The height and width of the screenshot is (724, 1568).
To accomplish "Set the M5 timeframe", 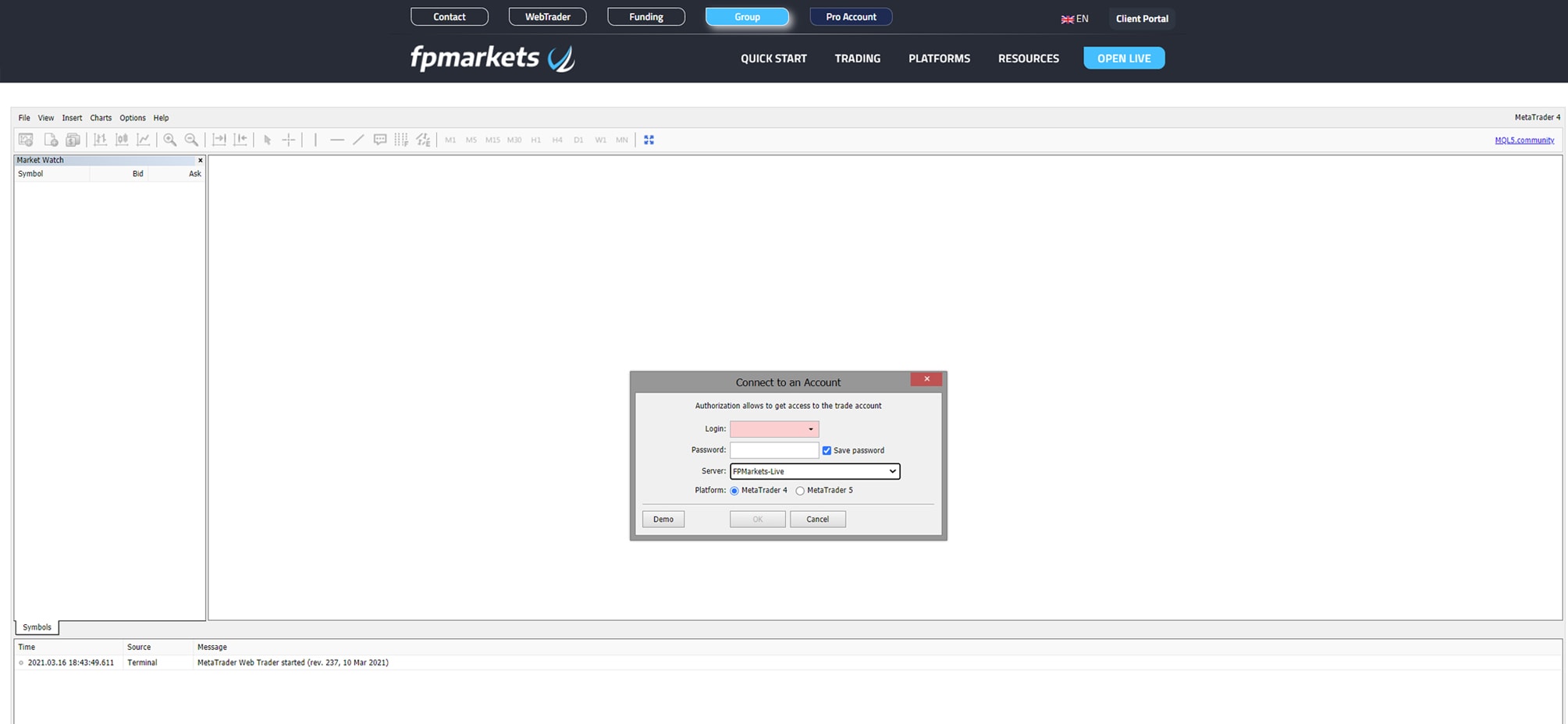I will pyautogui.click(x=471, y=140).
